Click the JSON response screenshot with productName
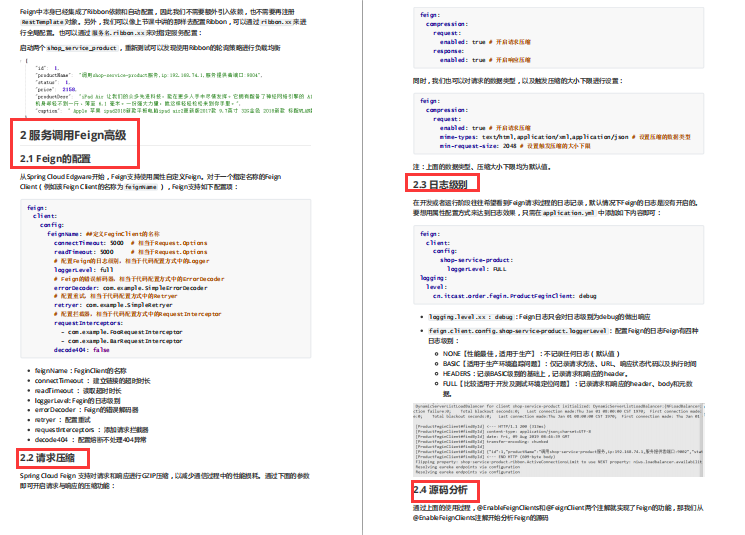Viewport: 745px width, 535px height. (167, 86)
